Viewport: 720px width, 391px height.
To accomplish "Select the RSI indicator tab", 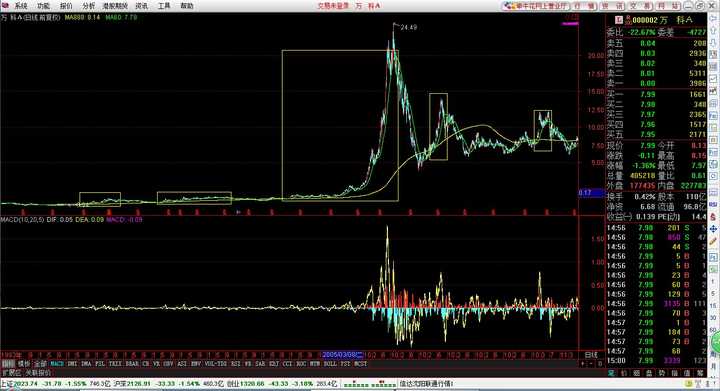I will [x=236, y=363].
